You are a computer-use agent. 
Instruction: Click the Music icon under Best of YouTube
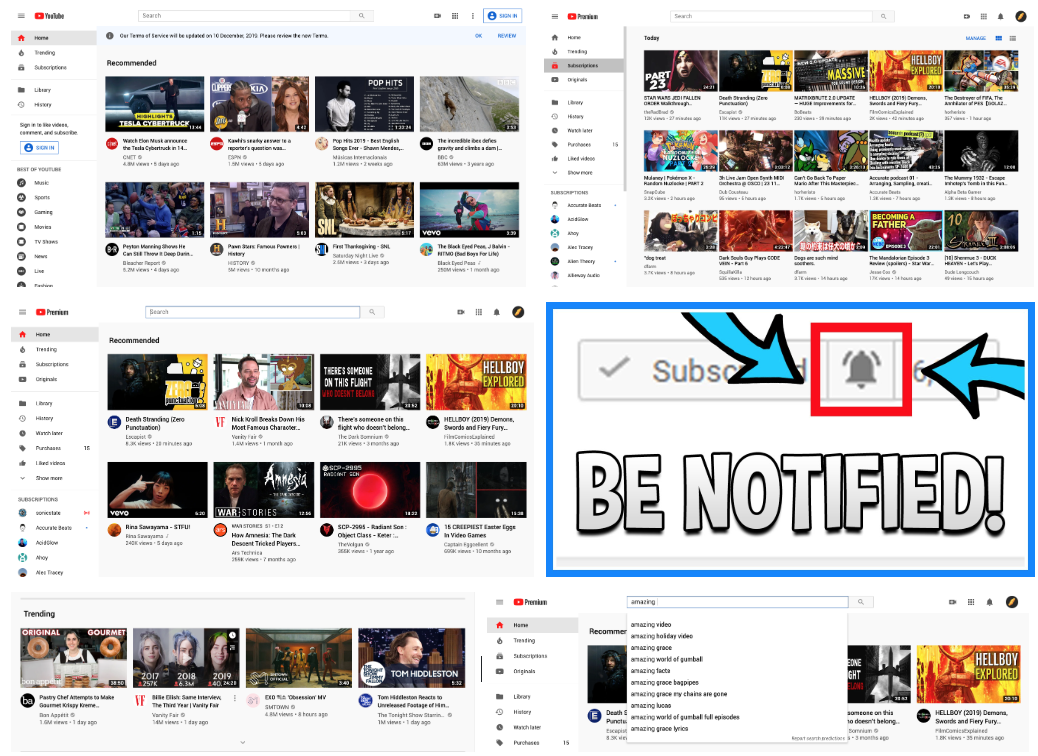pos(21,183)
